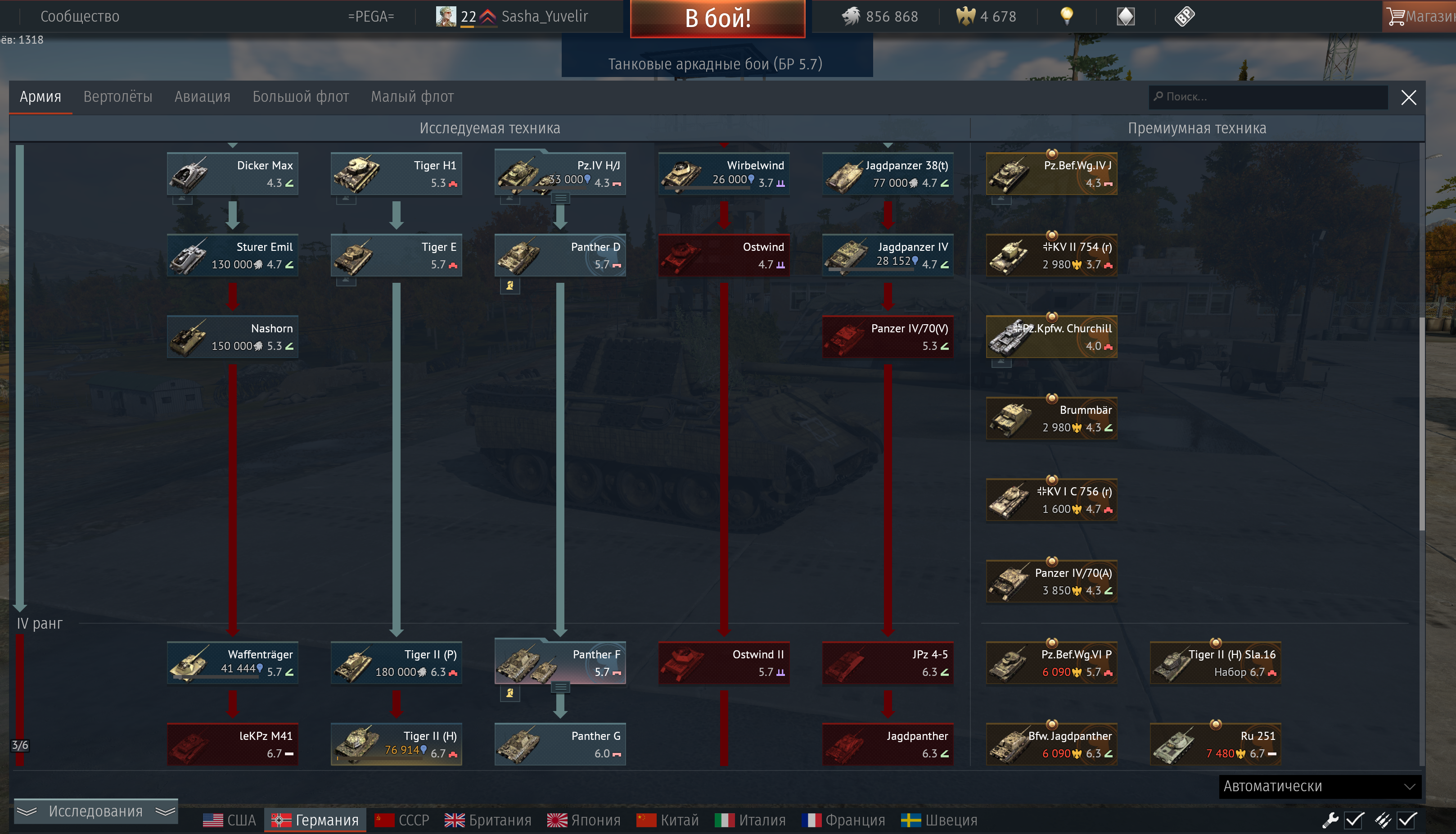Expand the Pz.IV H/J vehicle group
1456x834 pixels.
click(x=560, y=198)
